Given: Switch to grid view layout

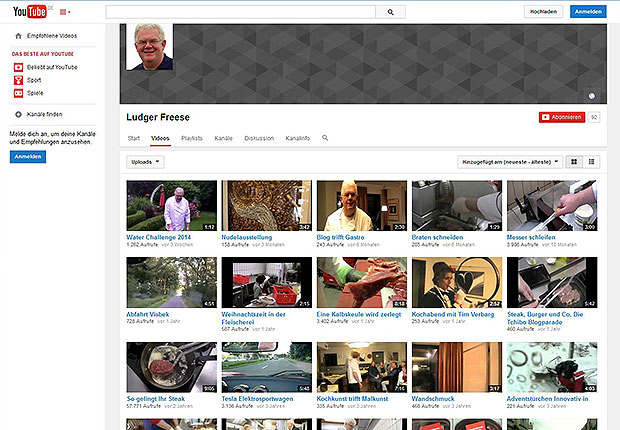Looking at the screenshot, I should (575, 161).
